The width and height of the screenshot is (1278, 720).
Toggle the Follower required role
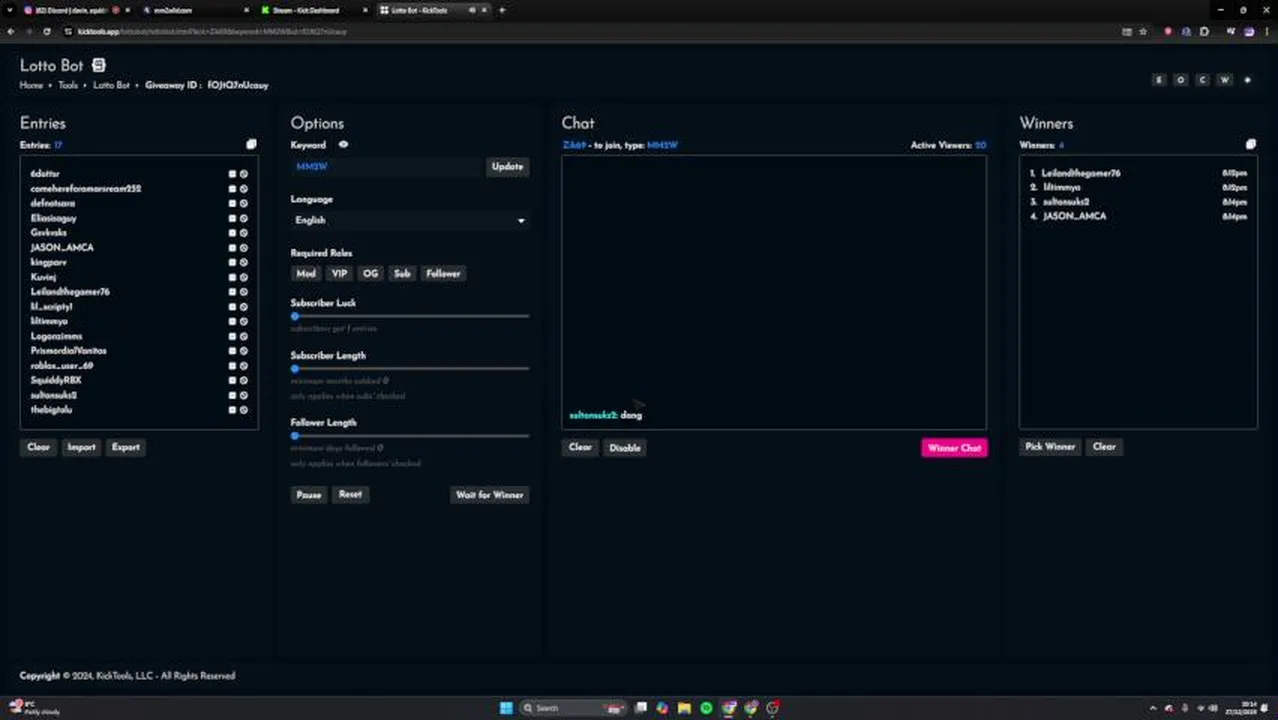[443, 274]
